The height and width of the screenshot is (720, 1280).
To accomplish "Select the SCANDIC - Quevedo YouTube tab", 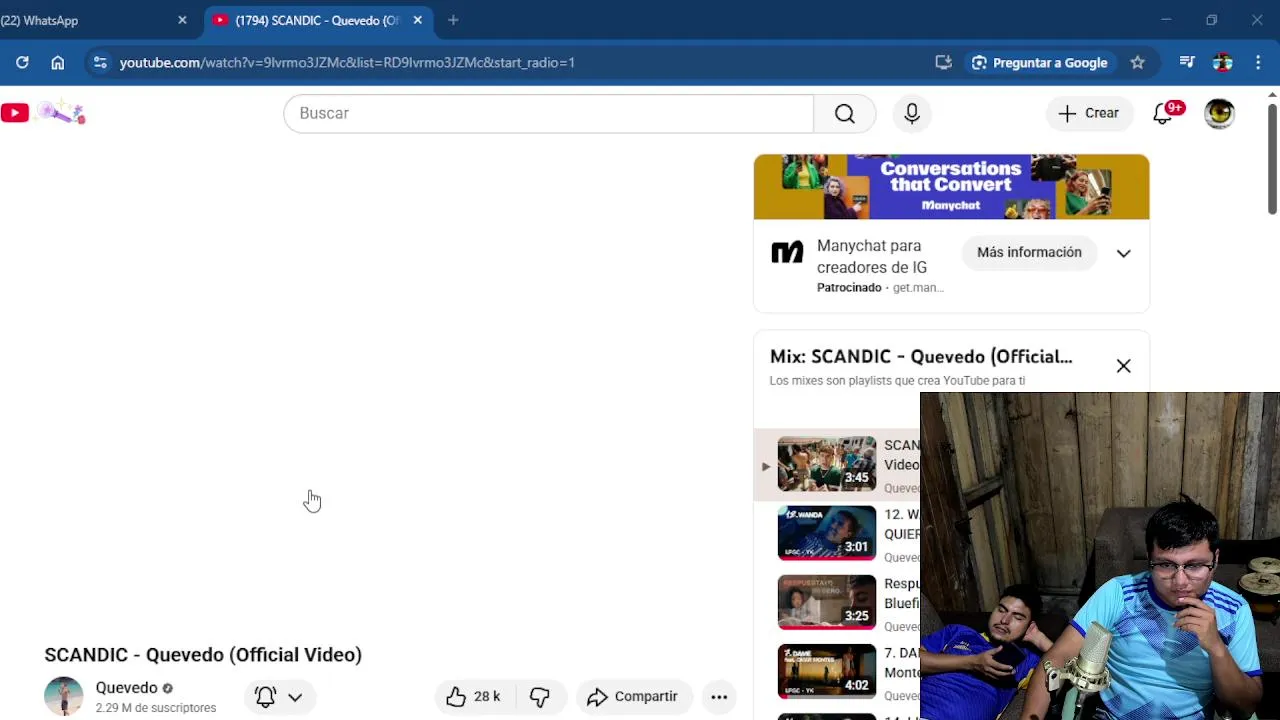I will click(318, 20).
